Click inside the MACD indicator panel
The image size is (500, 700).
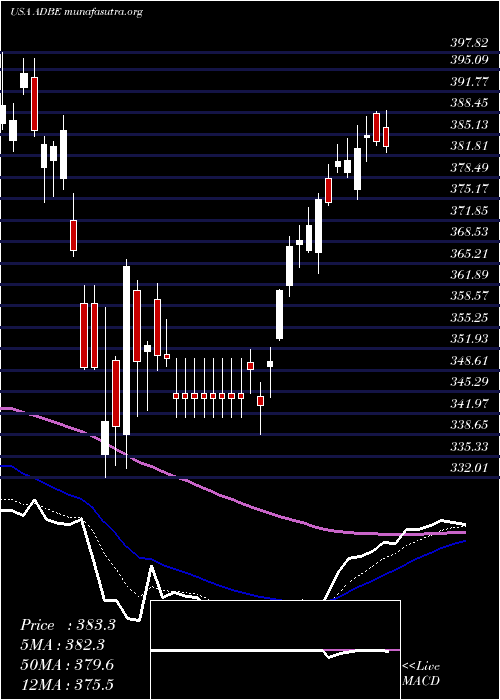coord(275,650)
